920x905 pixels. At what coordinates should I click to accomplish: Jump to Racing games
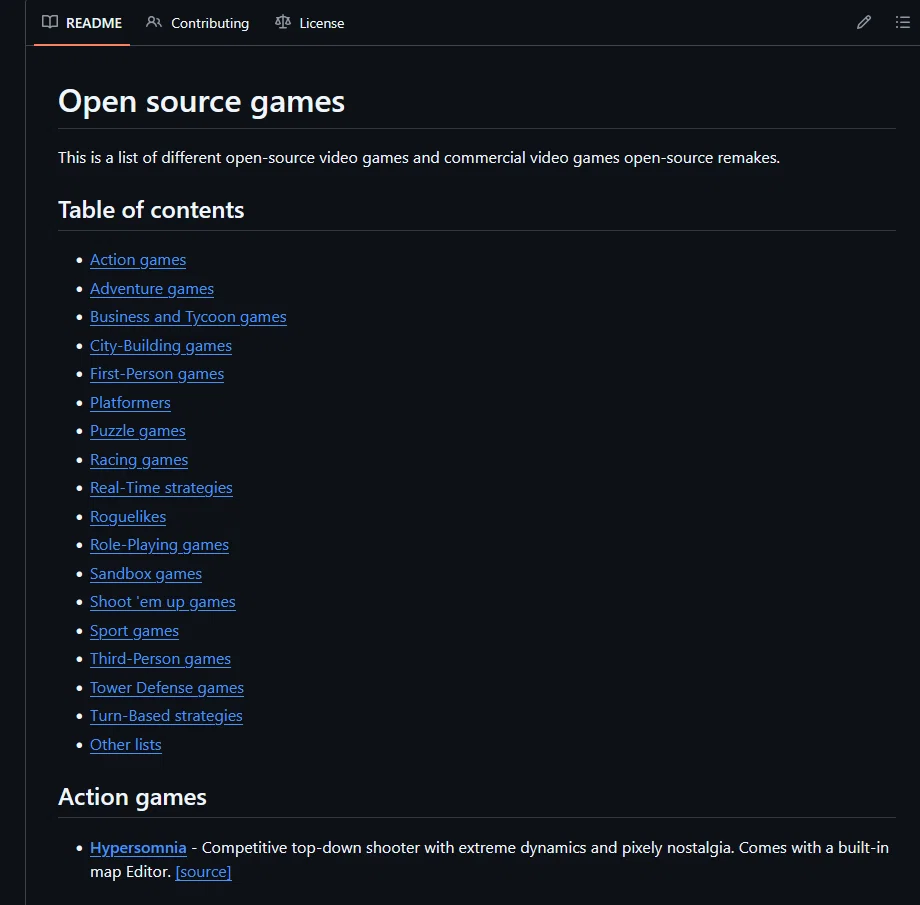coord(139,460)
